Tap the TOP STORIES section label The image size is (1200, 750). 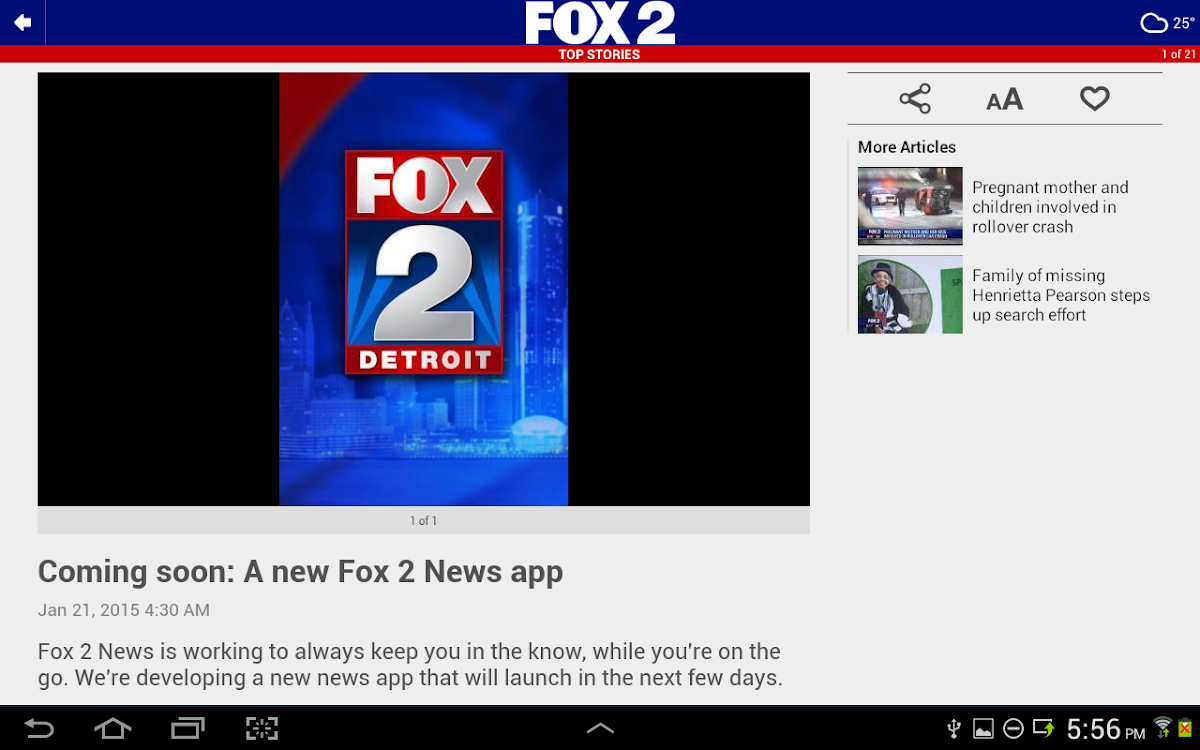point(599,54)
